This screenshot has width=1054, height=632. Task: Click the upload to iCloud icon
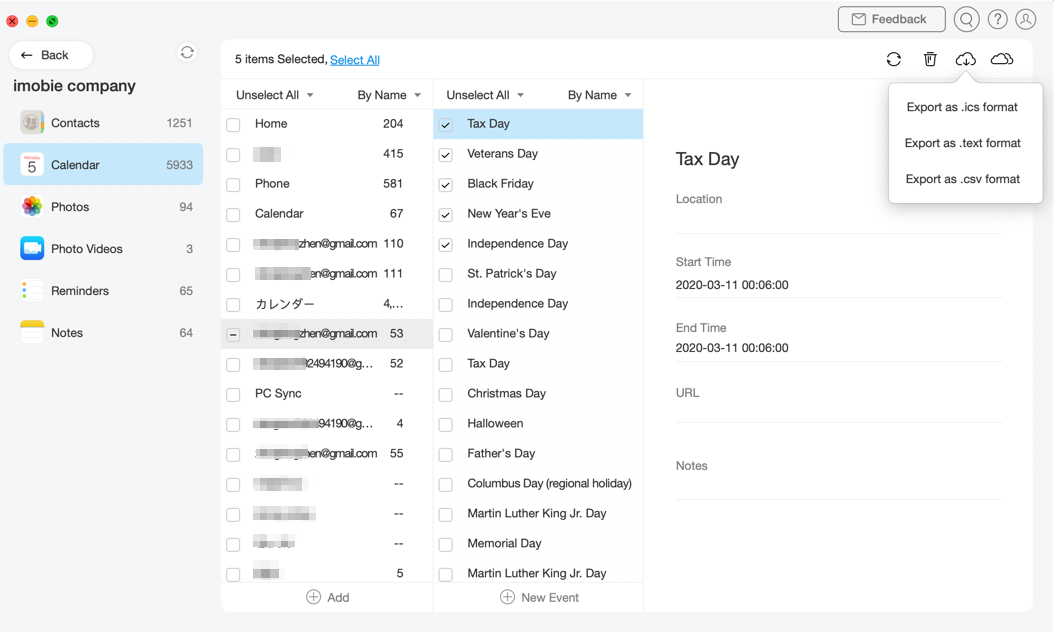[1002, 59]
